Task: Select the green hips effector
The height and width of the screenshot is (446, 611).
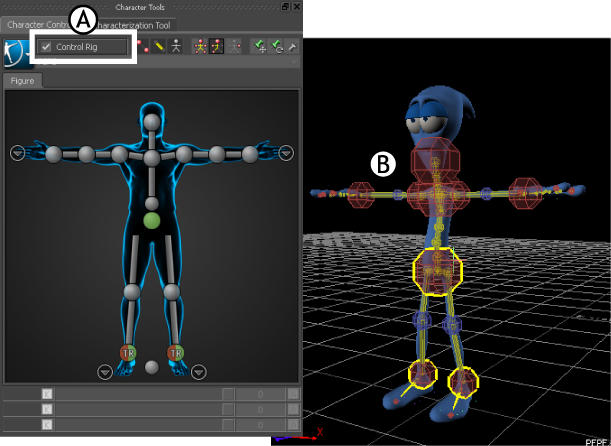Action: click(x=152, y=221)
